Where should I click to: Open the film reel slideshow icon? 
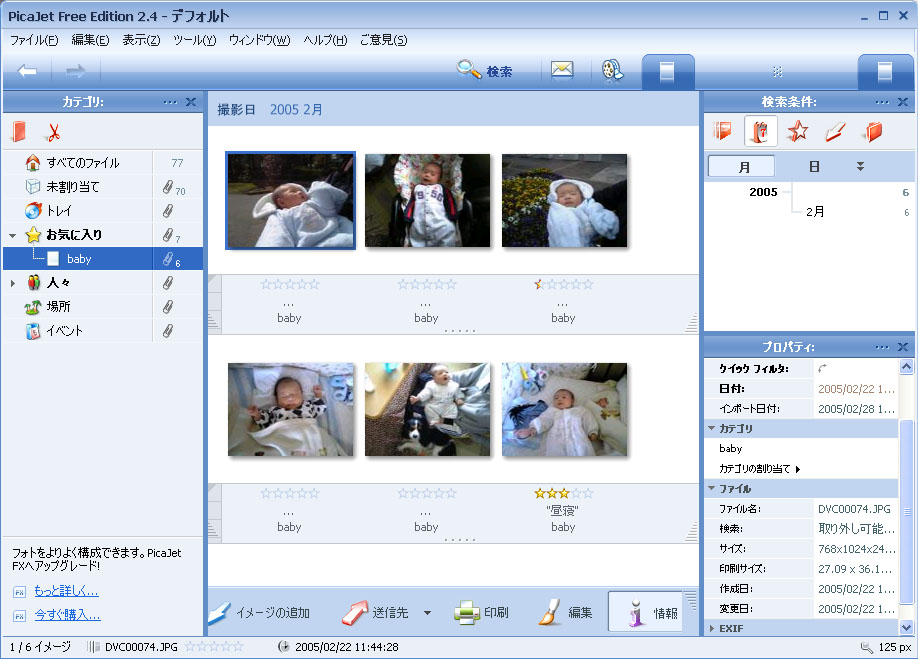pos(612,71)
